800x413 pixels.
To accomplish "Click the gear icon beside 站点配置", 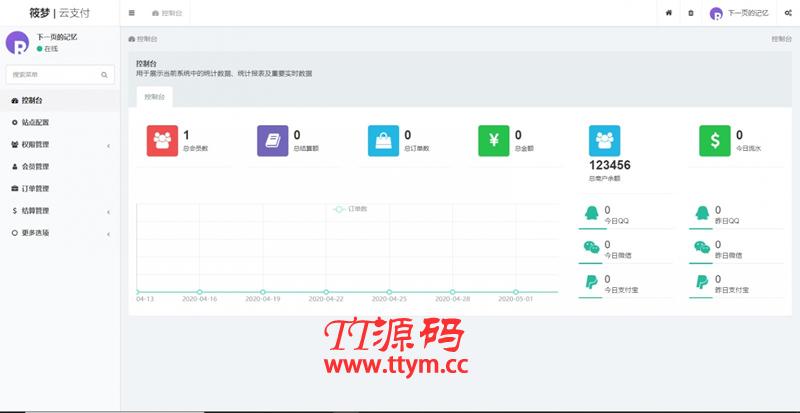I will (14, 123).
